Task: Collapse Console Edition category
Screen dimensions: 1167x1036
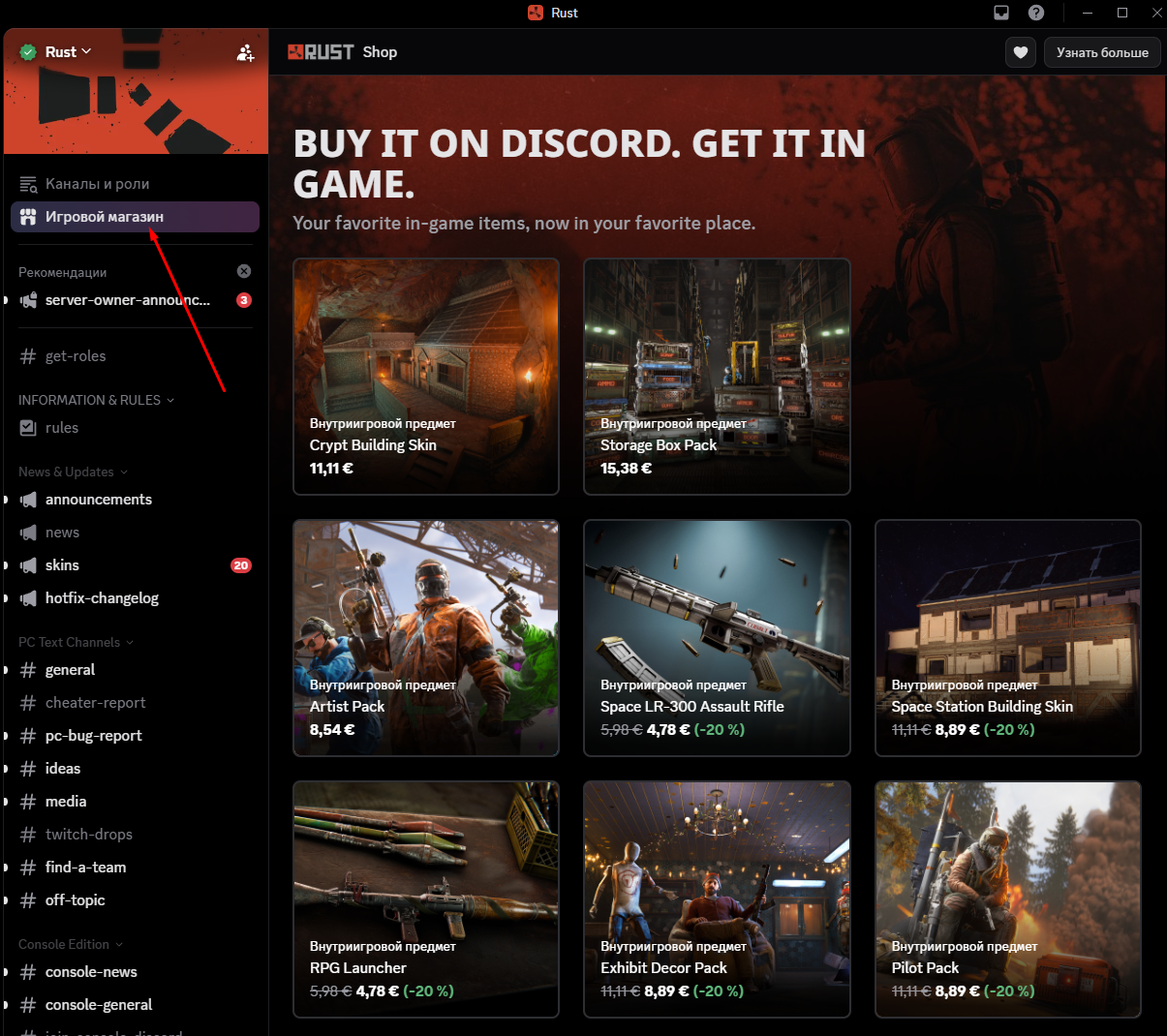Action: coord(71,944)
